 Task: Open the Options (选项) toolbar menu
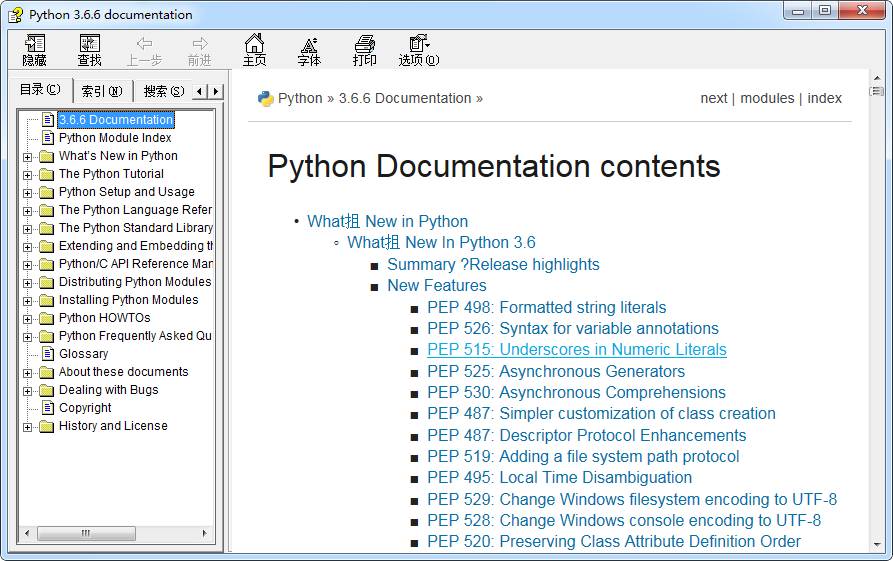pyautogui.click(x=418, y=50)
